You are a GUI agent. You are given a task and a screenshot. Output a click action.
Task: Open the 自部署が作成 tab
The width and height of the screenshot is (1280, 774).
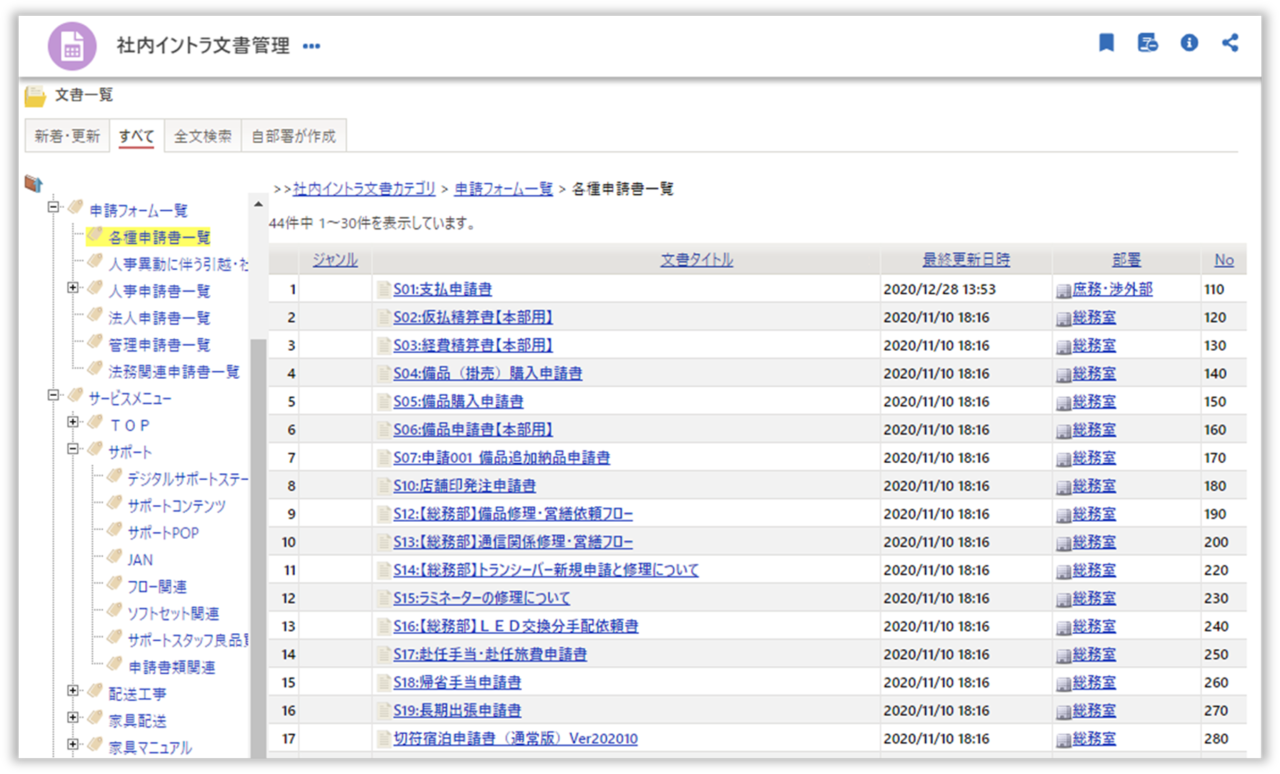coord(294,137)
